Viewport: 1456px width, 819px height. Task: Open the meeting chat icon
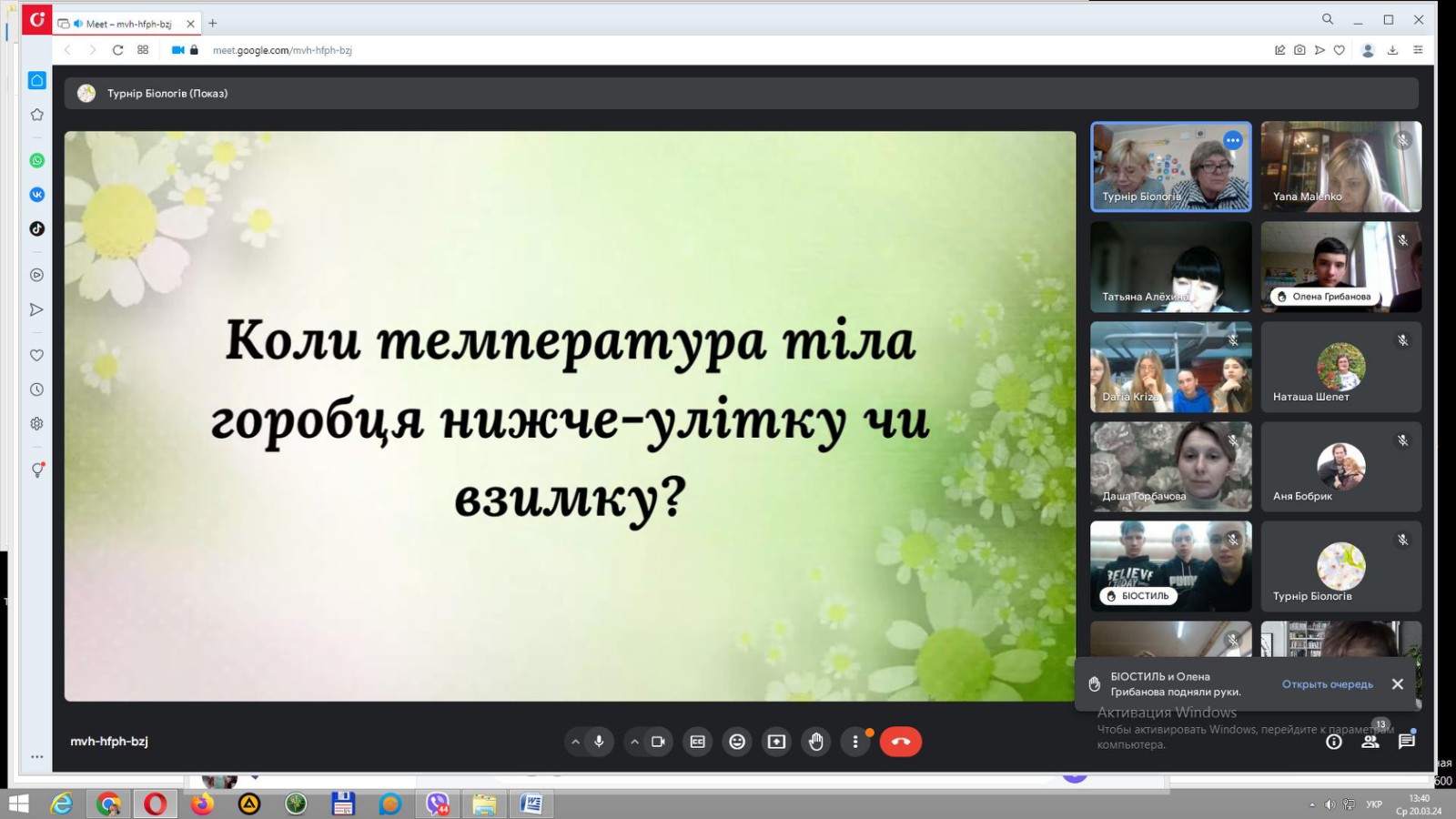point(1407,742)
